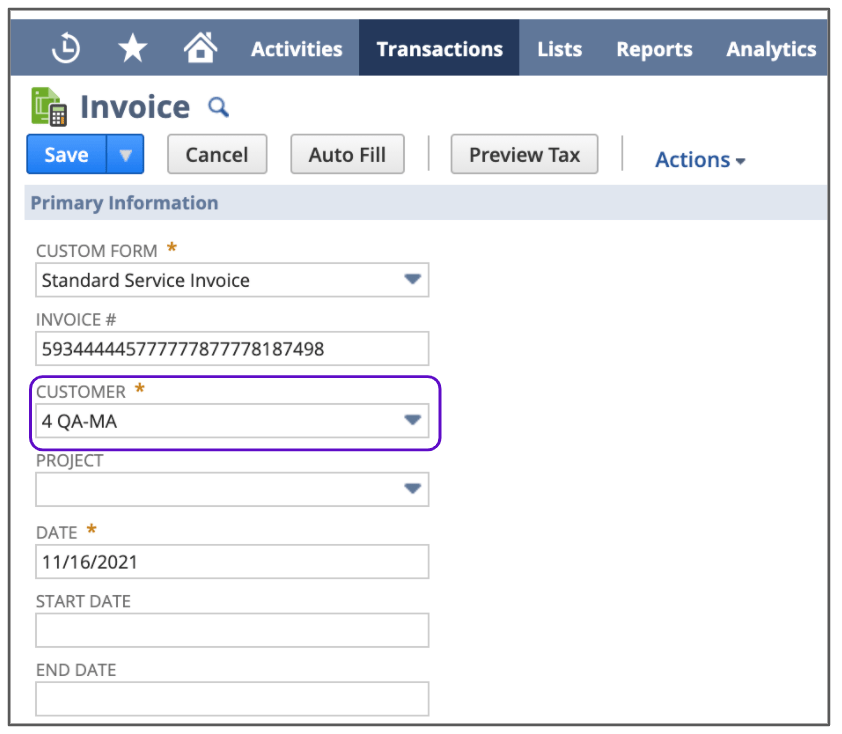
Task: Click the Preview Tax button
Action: click(524, 154)
